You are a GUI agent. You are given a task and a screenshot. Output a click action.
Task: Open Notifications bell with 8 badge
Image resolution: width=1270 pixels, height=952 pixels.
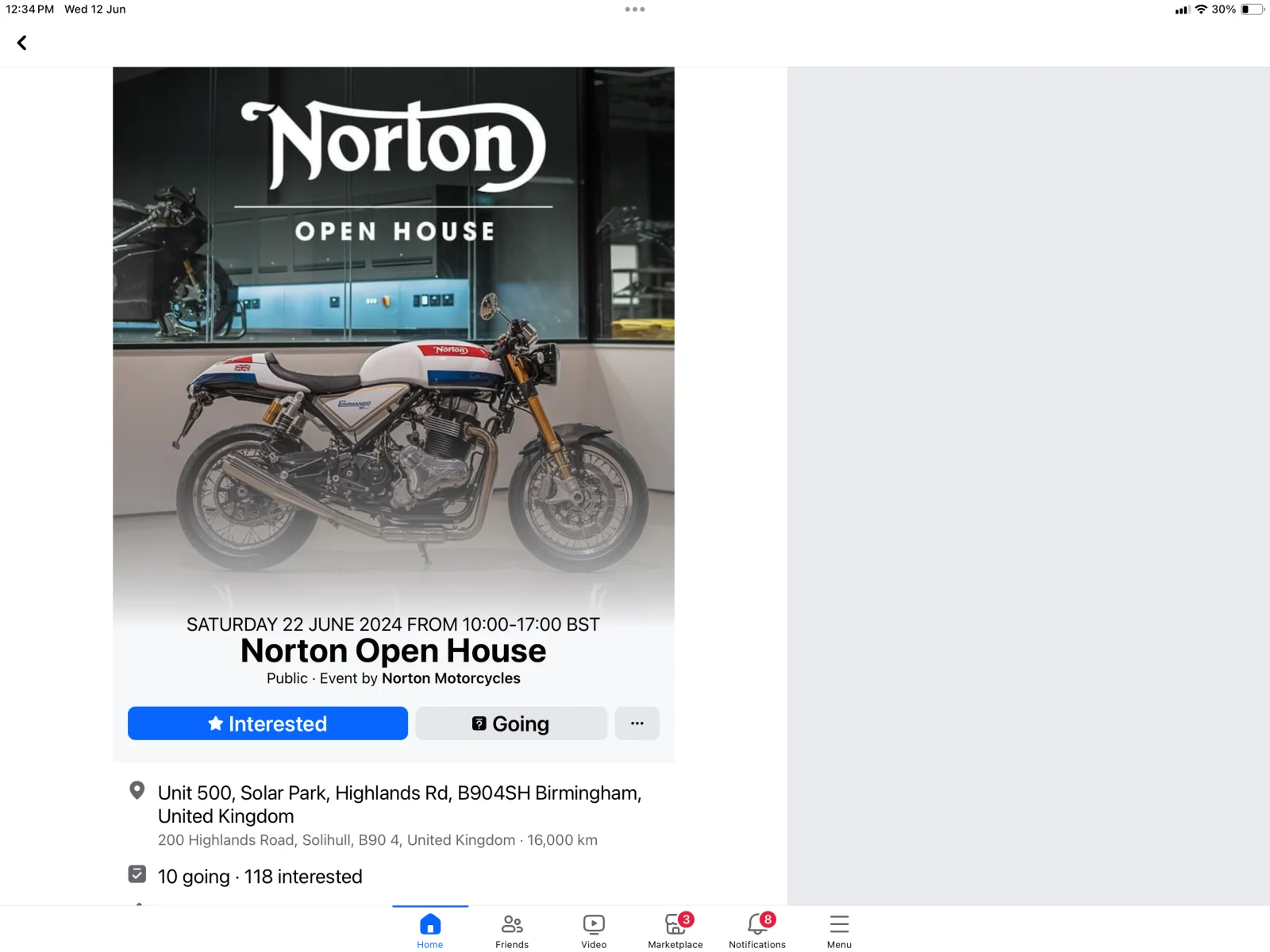coord(757,930)
